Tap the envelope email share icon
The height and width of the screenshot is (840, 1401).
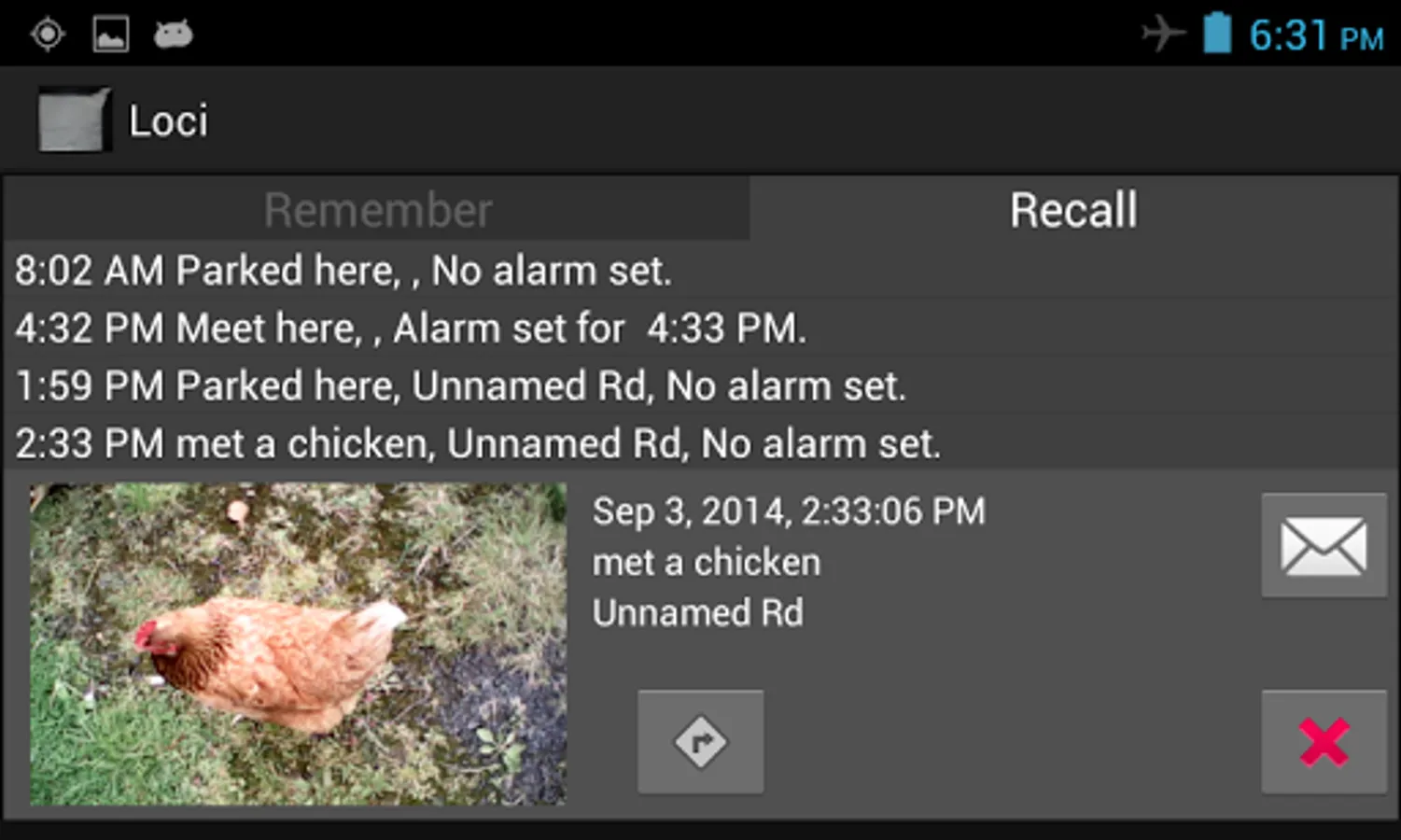pyautogui.click(x=1324, y=545)
